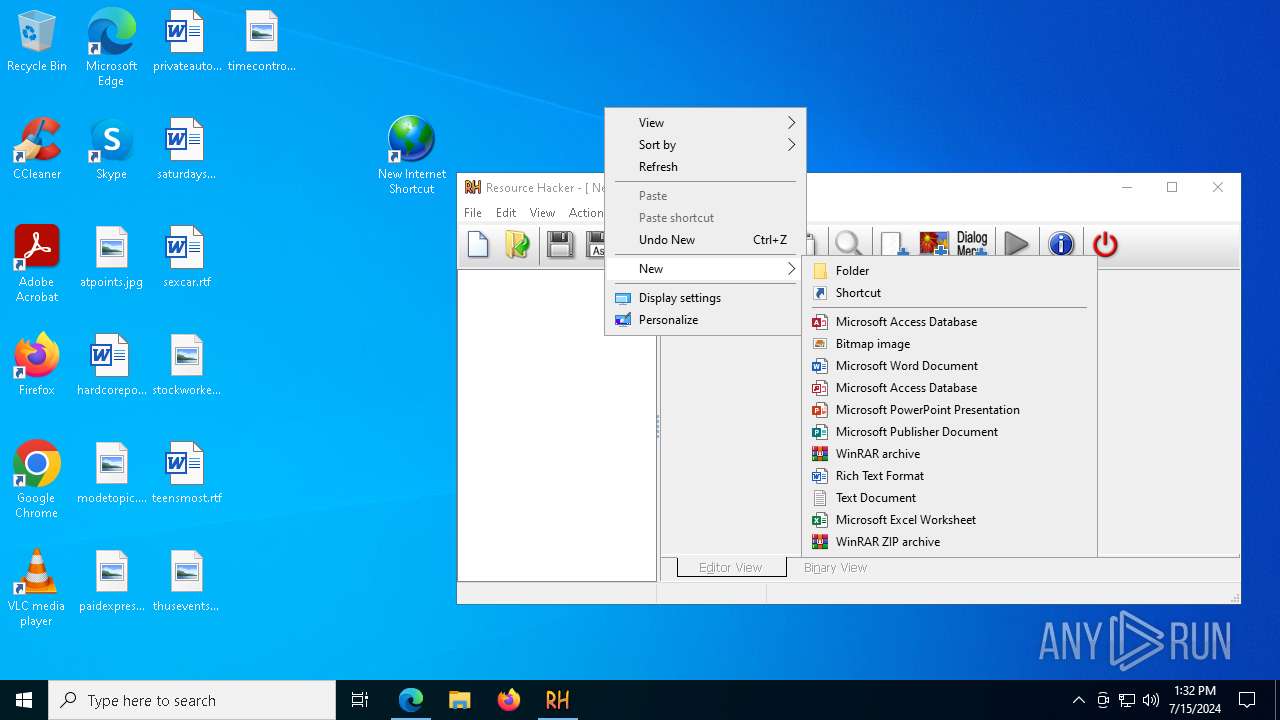The width and height of the screenshot is (1280, 720).
Task: Select the Microsoft Edge desktop shortcut
Action: click(111, 48)
